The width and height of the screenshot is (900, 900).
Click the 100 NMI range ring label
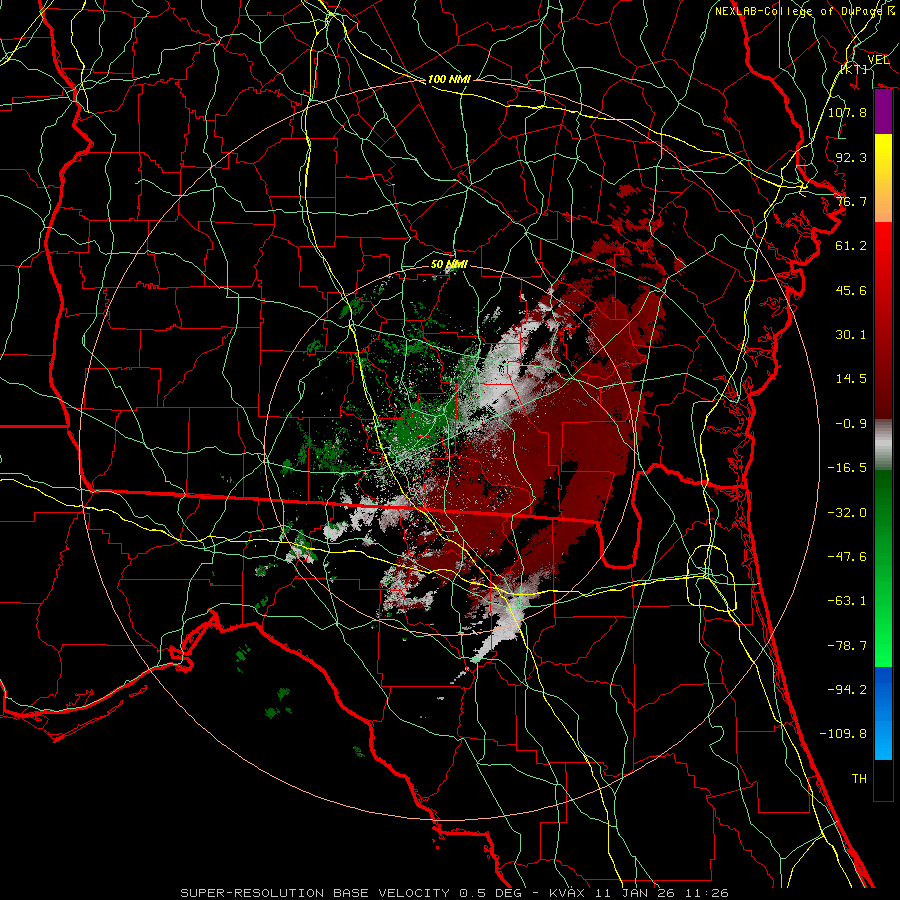[449, 79]
